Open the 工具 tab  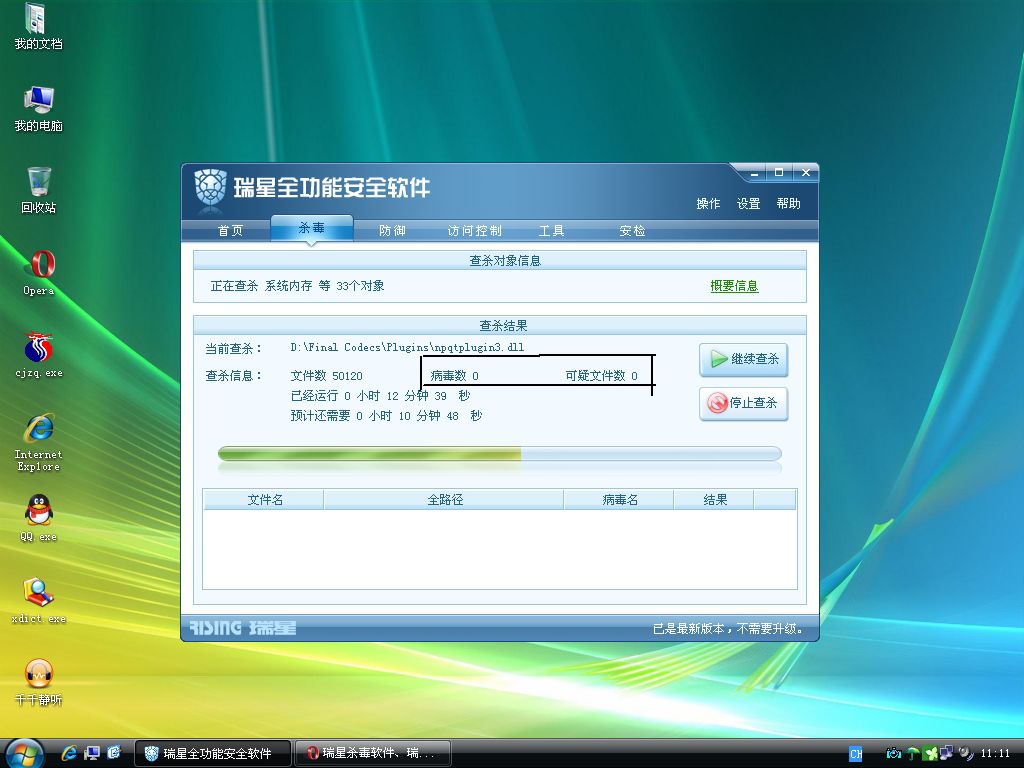552,231
